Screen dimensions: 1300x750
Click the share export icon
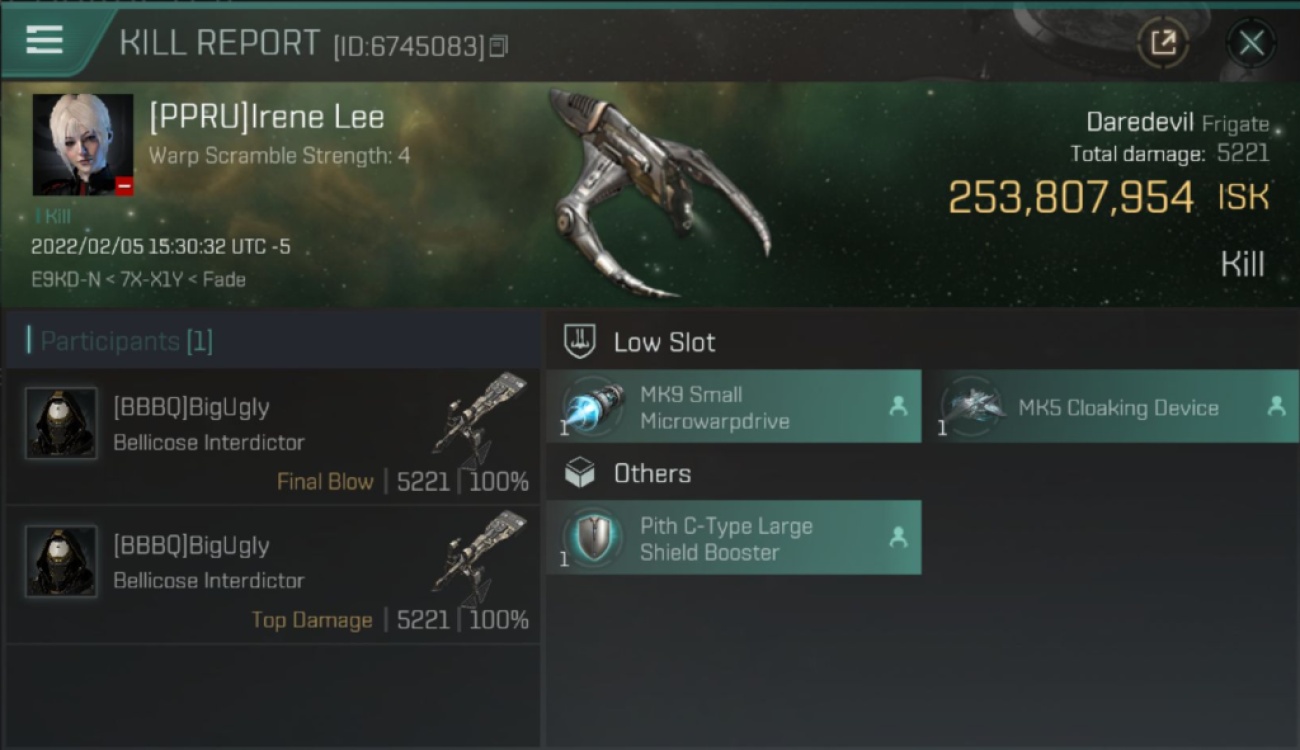coord(1162,43)
